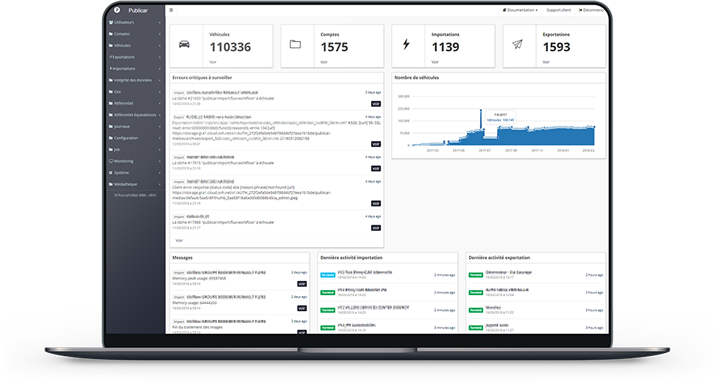Expand the Utilisateurs sidebar menu
This screenshot has width=720, height=382.
pyautogui.click(x=135, y=22)
